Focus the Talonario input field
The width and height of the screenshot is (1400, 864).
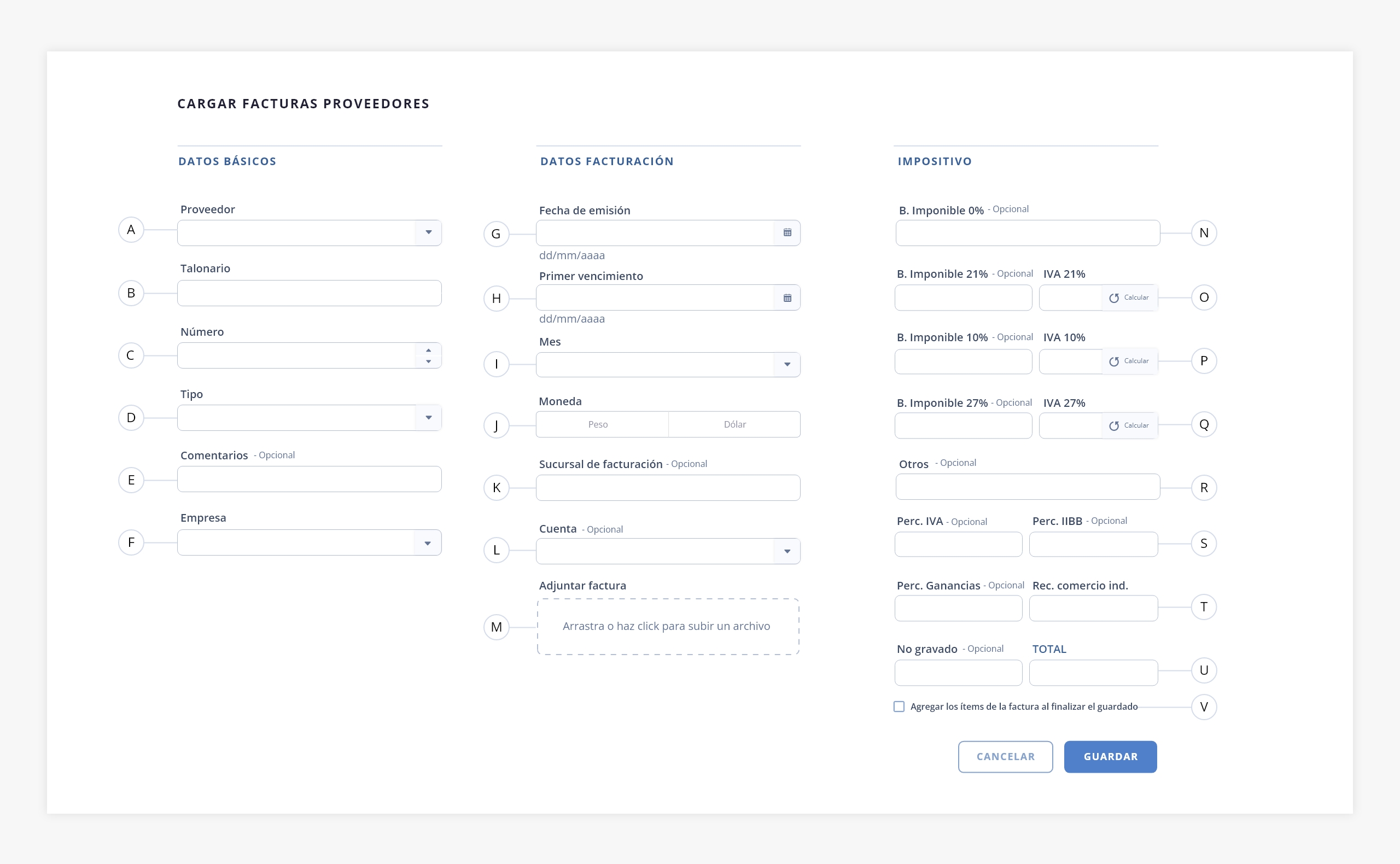point(309,293)
